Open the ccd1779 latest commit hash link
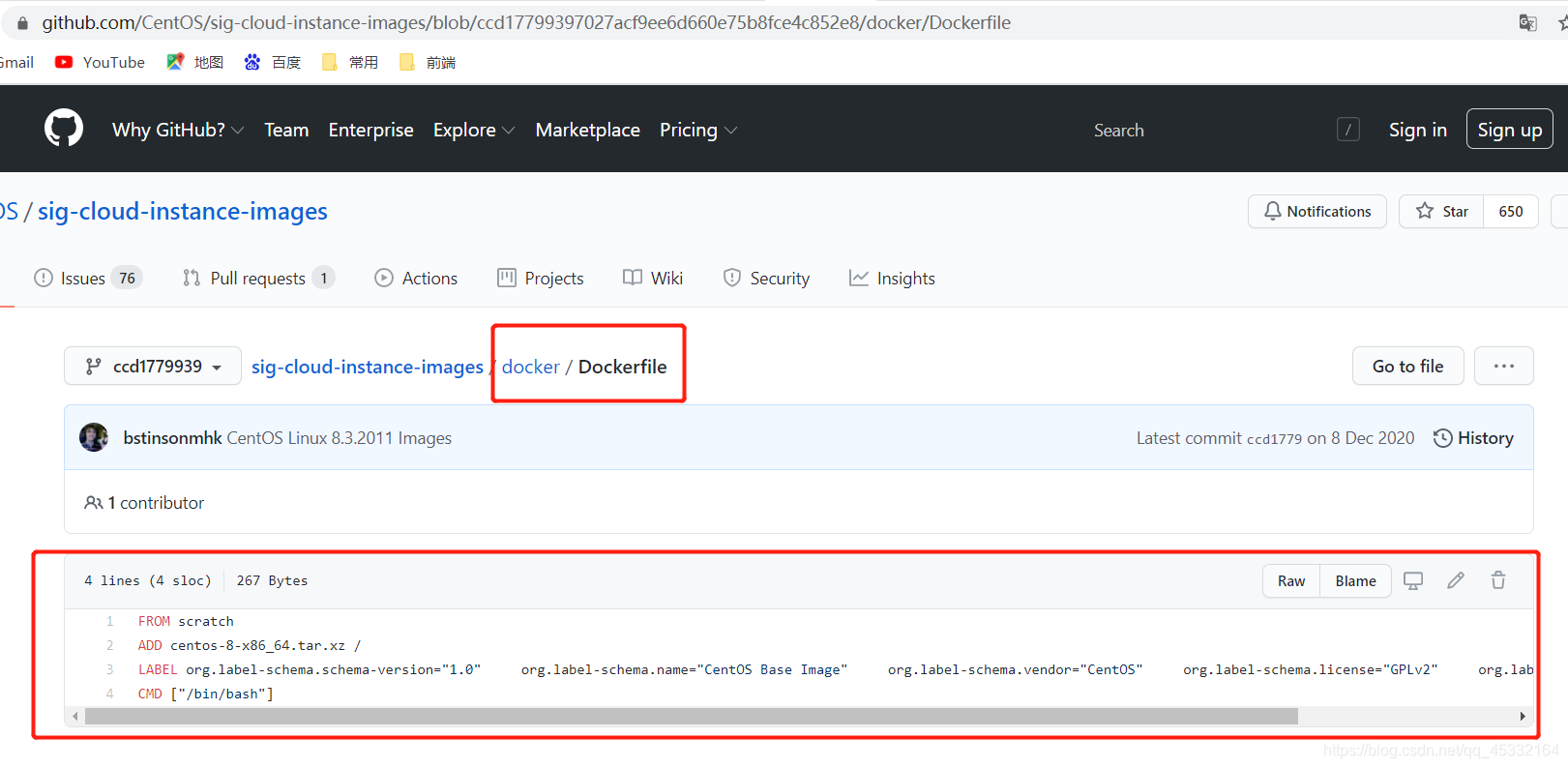1568x768 pixels. click(x=1274, y=439)
